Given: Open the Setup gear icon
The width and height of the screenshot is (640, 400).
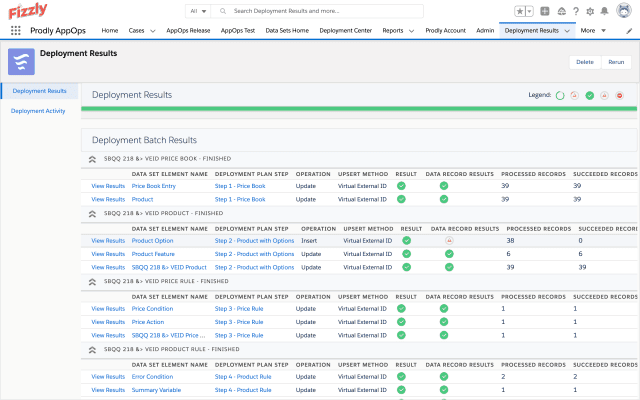Looking at the screenshot, I should [590, 11].
